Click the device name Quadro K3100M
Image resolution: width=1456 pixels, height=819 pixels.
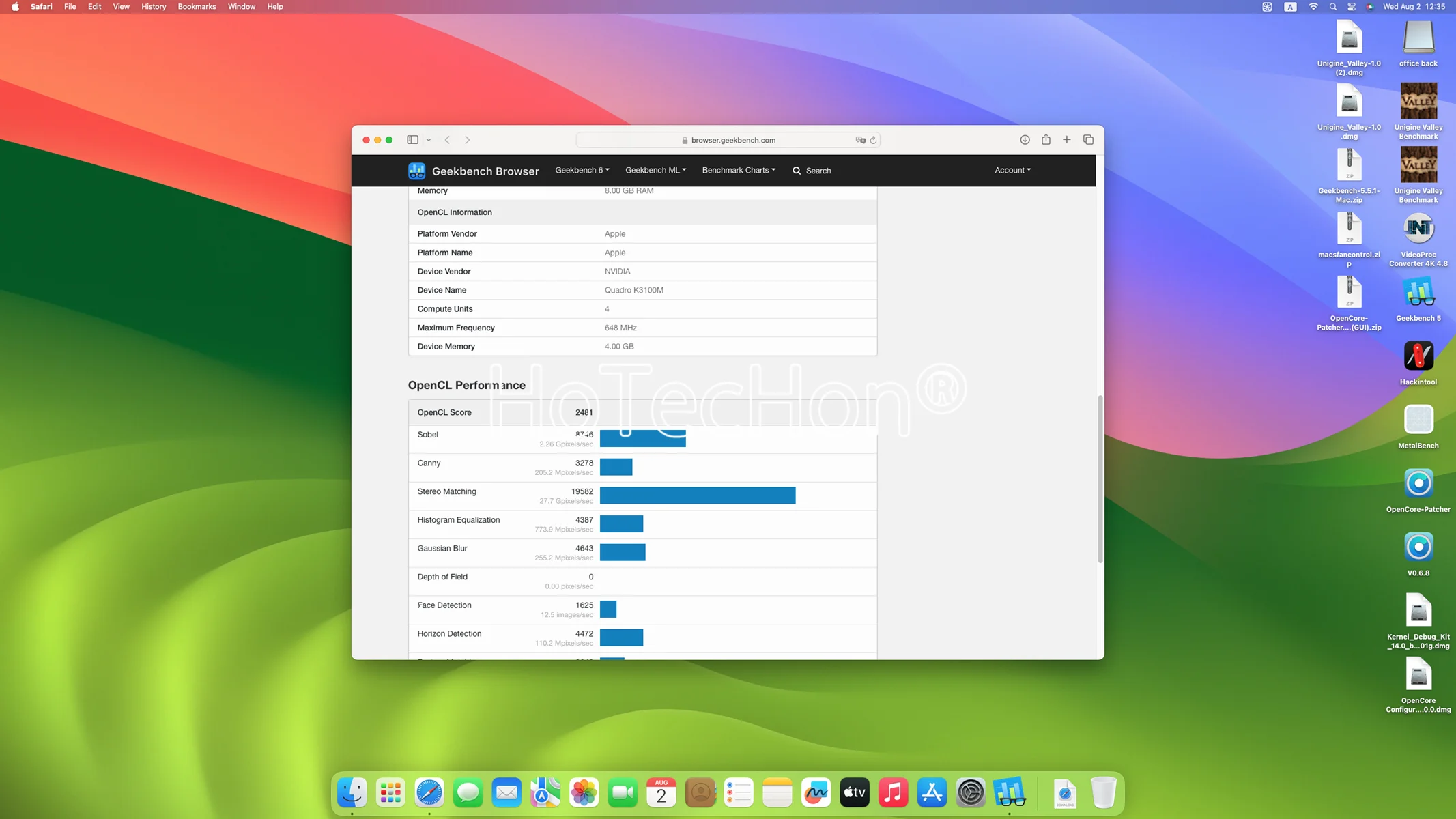click(633, 290)
